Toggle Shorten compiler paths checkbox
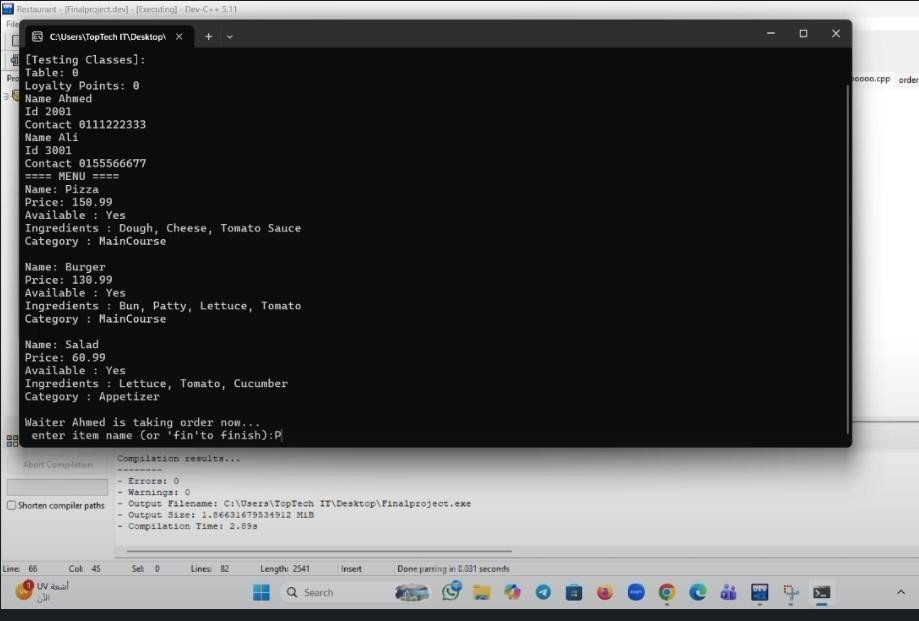 pyautogui.click(x=11, y=505)
